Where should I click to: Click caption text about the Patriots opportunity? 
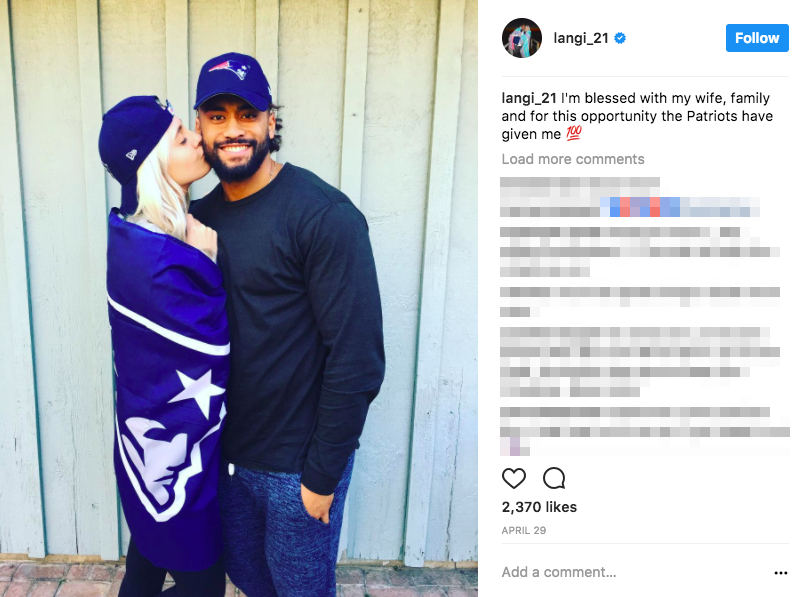pyautogui.click(x=637, y=116)
